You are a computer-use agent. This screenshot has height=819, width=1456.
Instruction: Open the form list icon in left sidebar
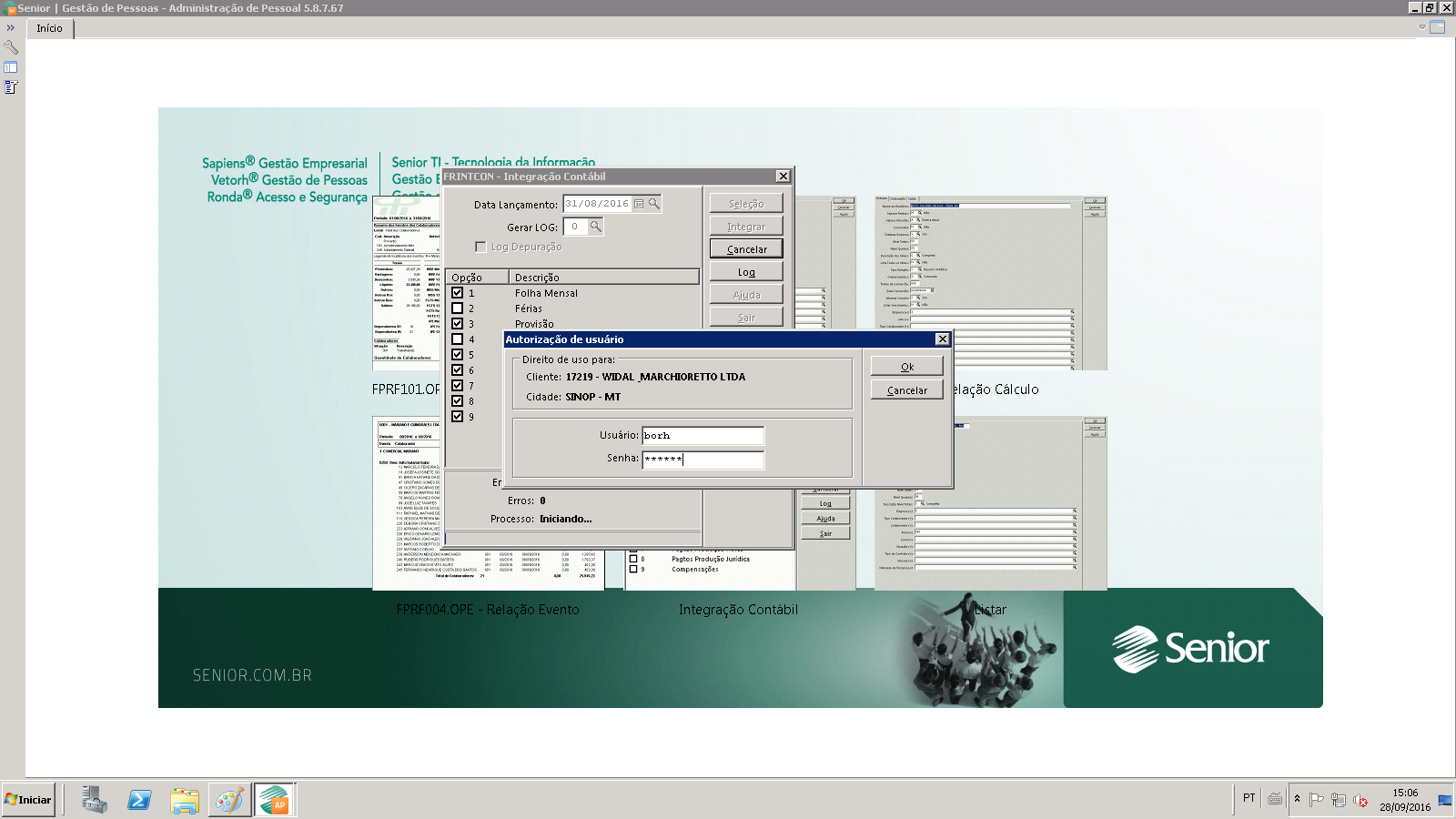coord(11,87)
